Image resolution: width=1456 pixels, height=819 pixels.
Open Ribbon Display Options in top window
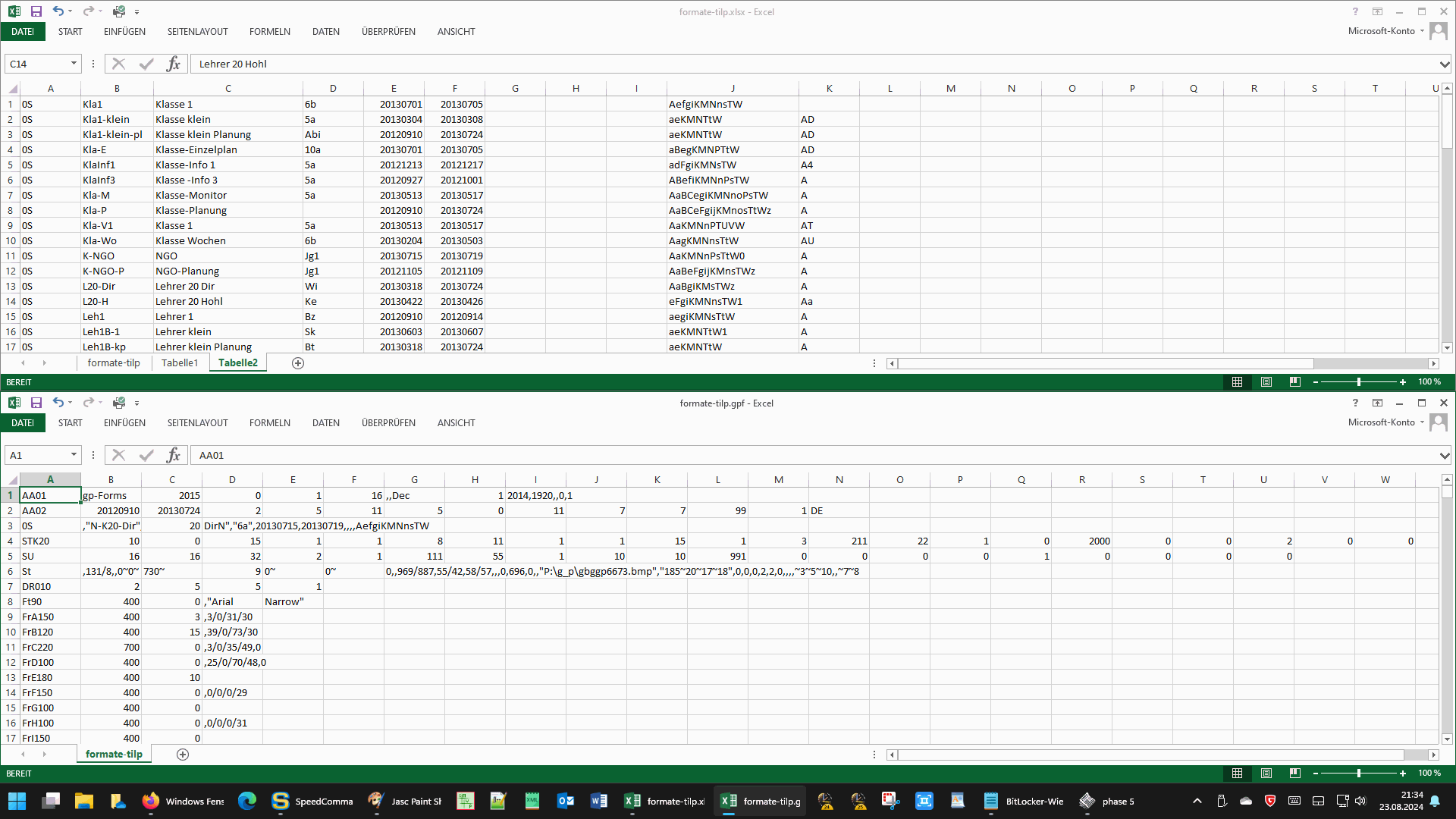pos(1377,11)
